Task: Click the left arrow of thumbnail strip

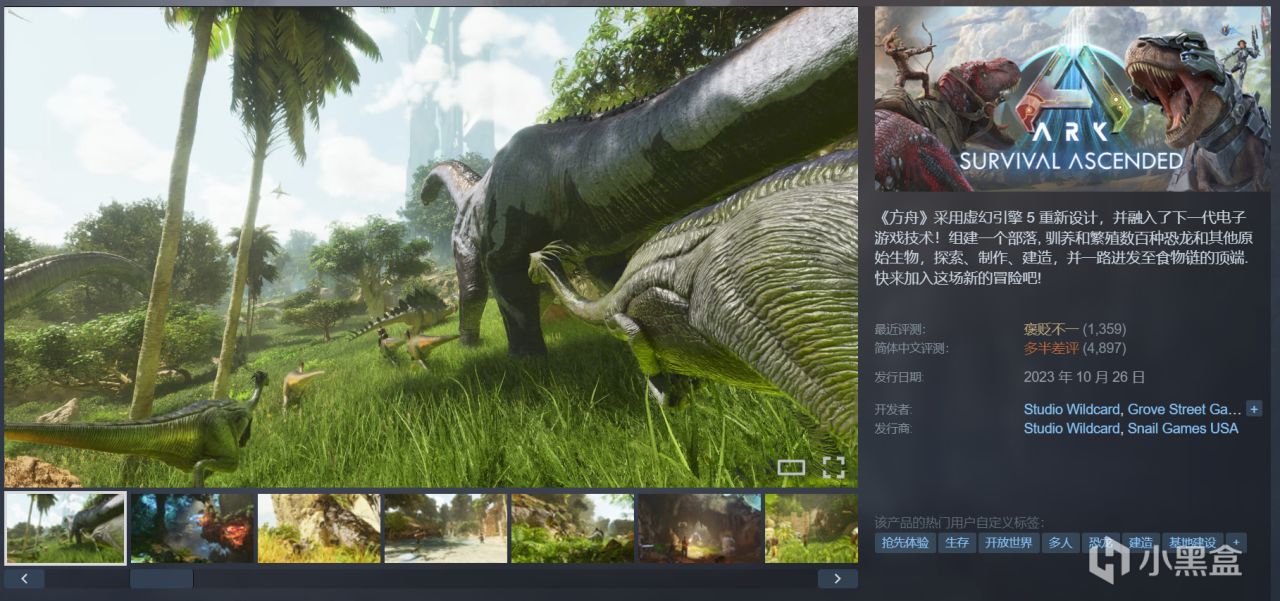Action: pyautogui.click(x=24, y=578)
